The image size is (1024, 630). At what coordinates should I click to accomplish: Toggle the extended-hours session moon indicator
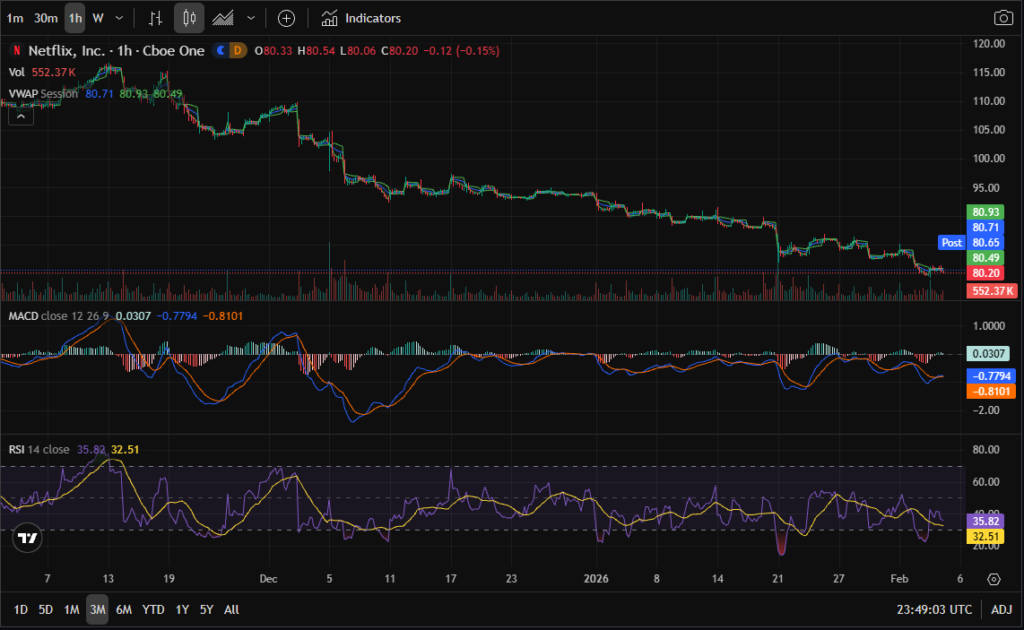pyautogui.click(x=220, y=50)
